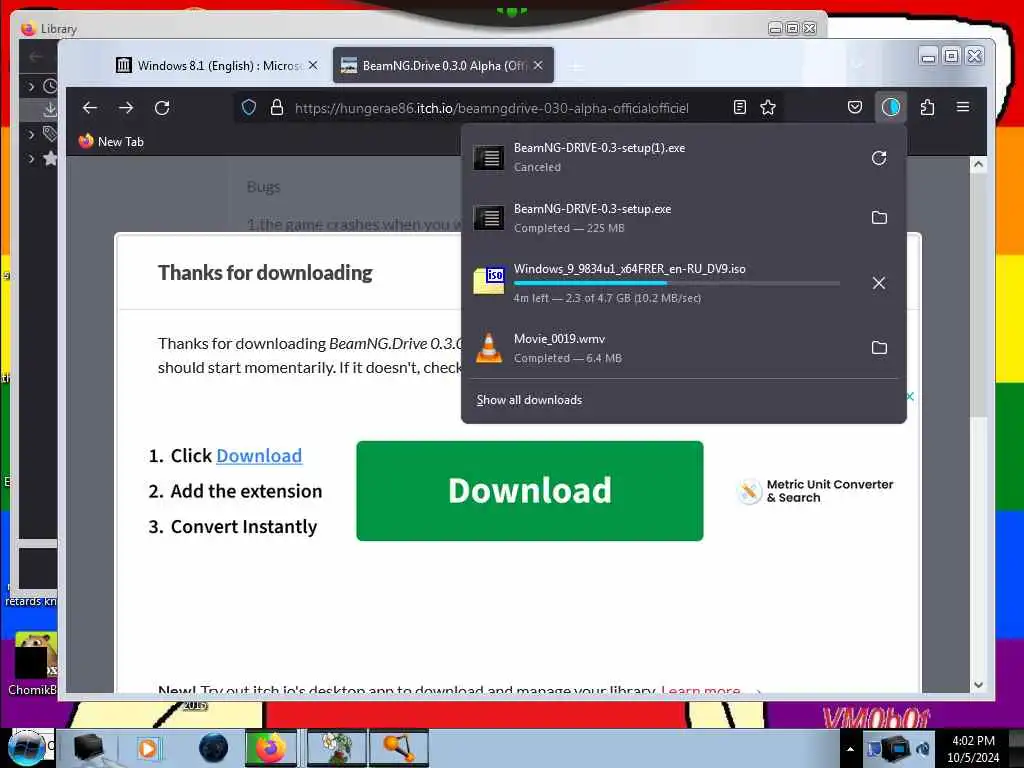Click the 'Completed — 225 MB' status text
1024x768 pixels.
click(569, 228)
